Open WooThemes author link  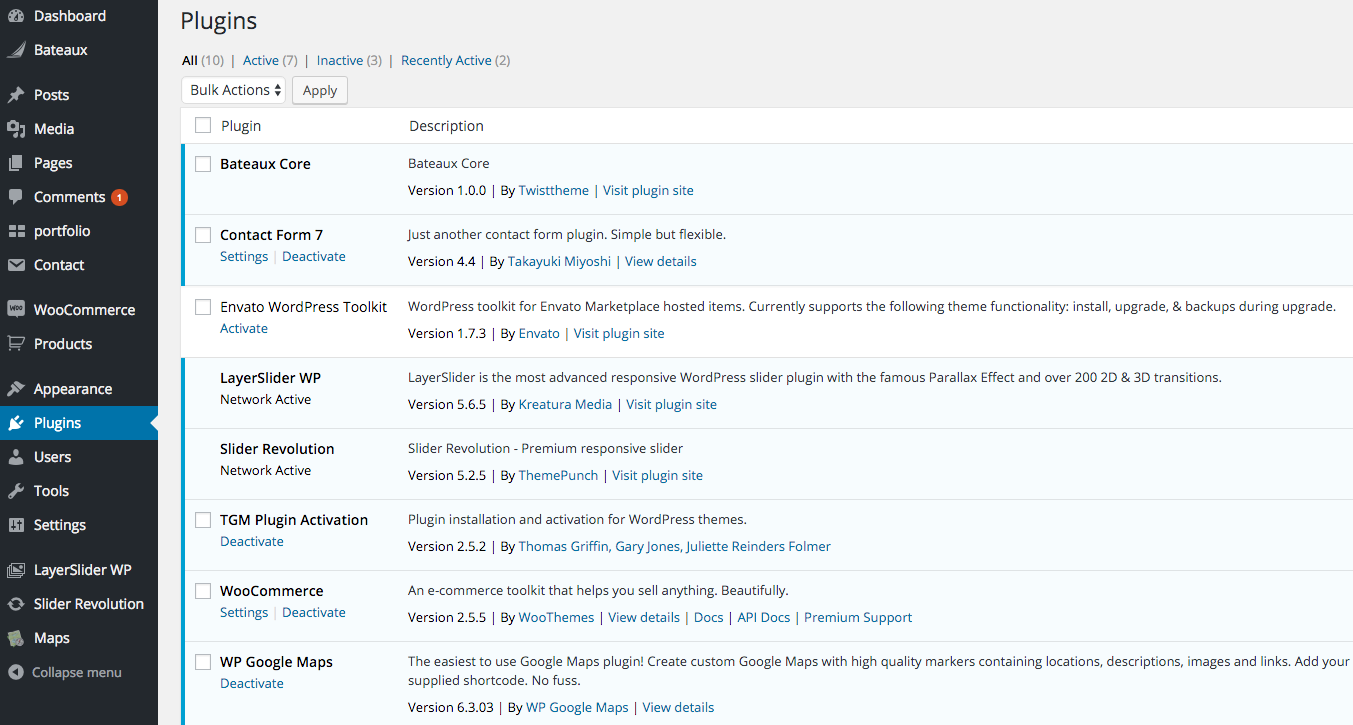click(556, 617)
